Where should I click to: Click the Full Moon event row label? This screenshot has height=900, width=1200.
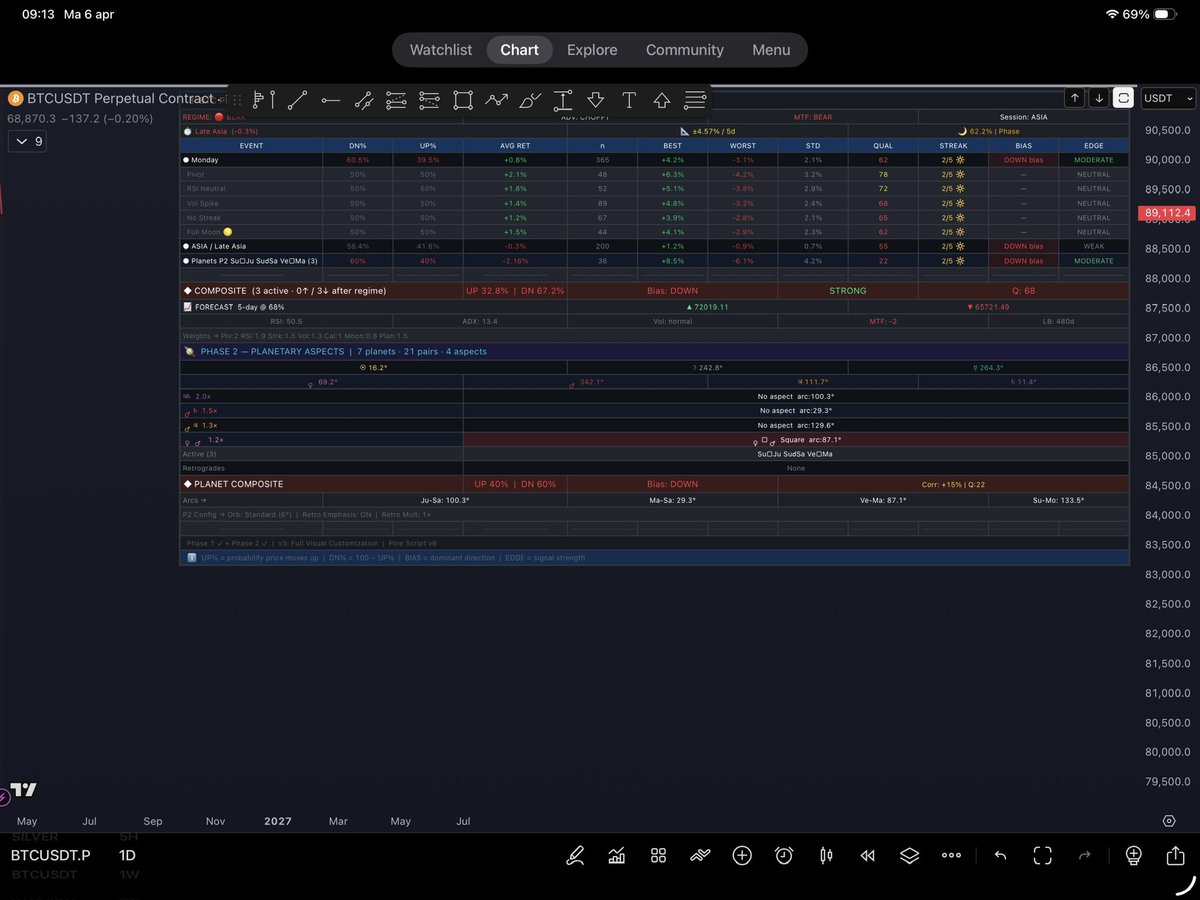[x=210, y=232]
